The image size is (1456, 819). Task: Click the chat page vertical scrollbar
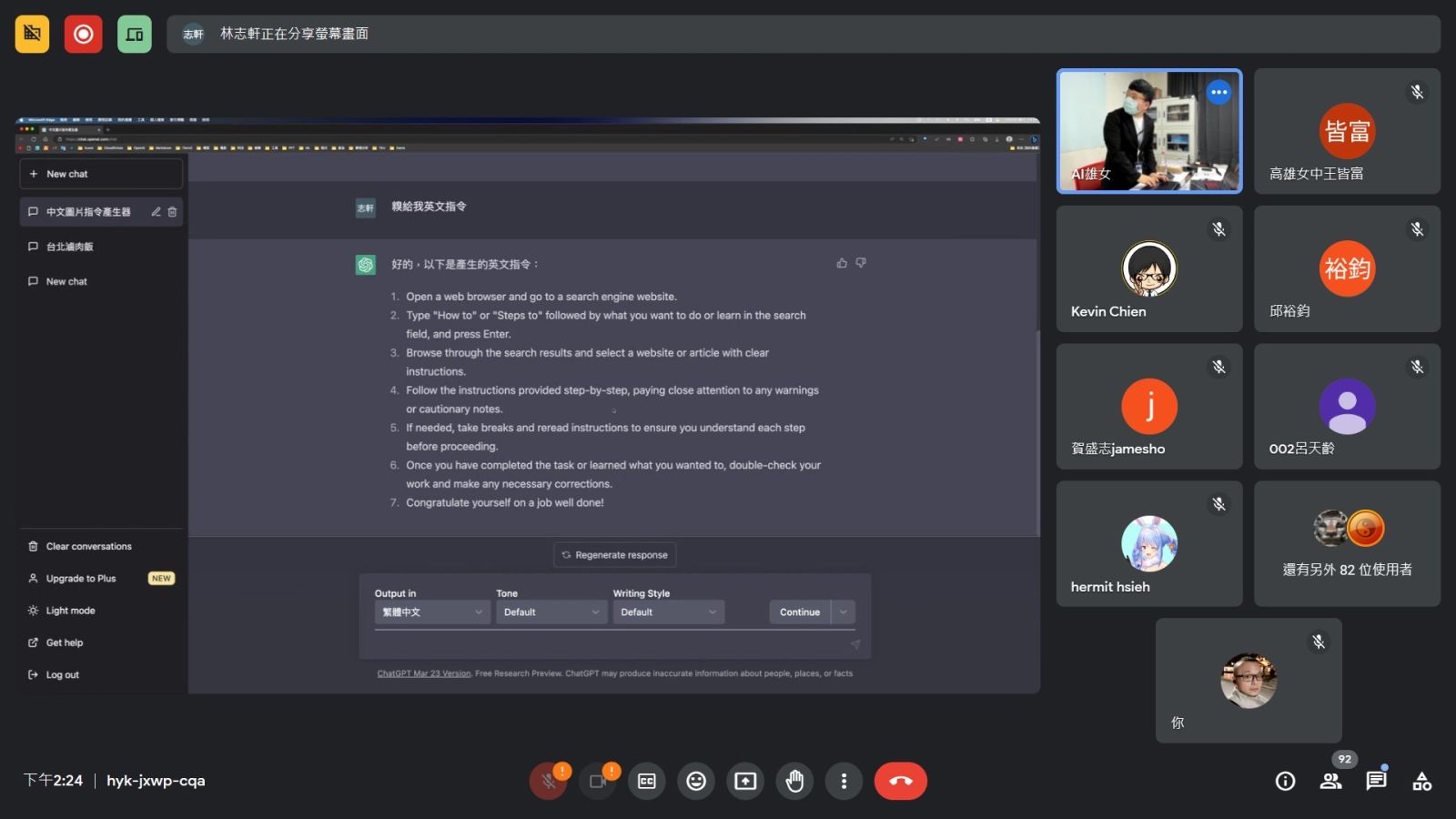[x=1037, y=432]
